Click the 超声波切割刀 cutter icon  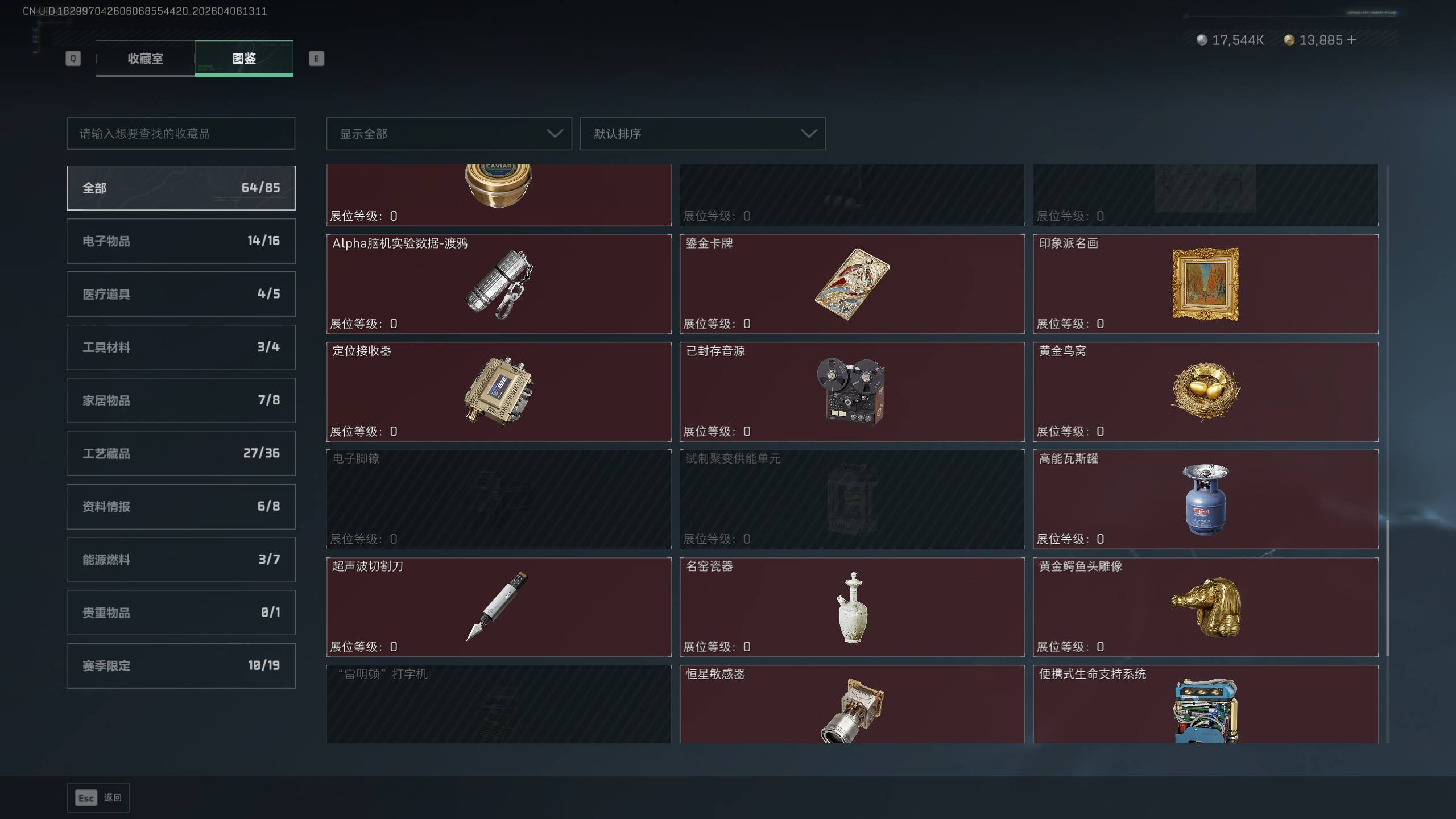497,607
